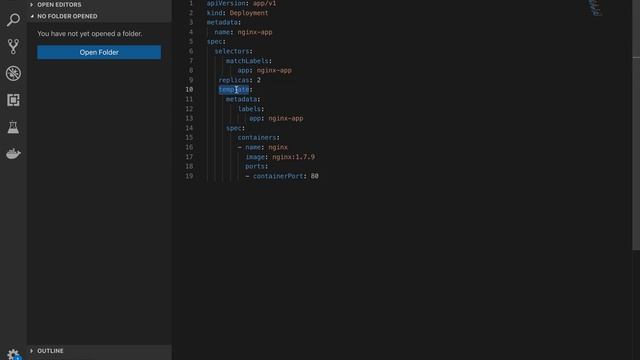Click line number 10 in gutter
Screen dimensions: 640x360
coord(189,89)
